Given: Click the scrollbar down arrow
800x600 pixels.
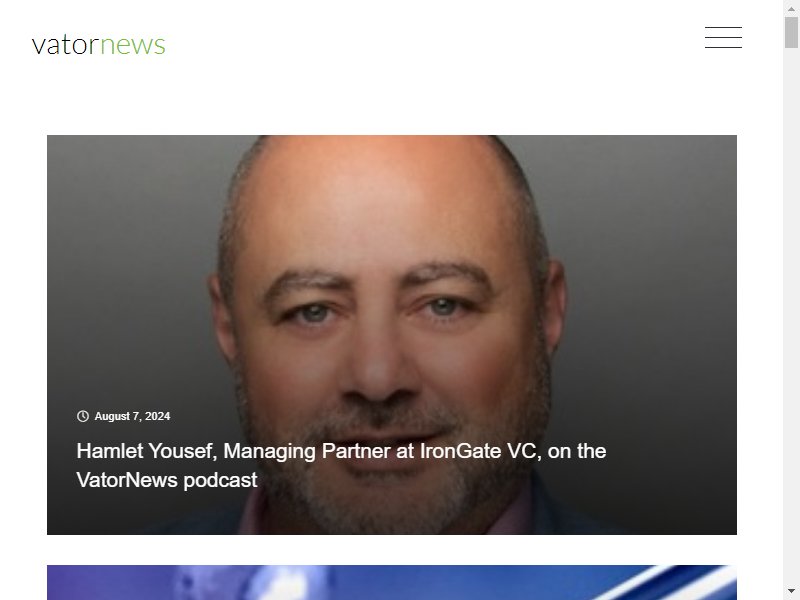Looking at the screenshot, I should (791, 591).
